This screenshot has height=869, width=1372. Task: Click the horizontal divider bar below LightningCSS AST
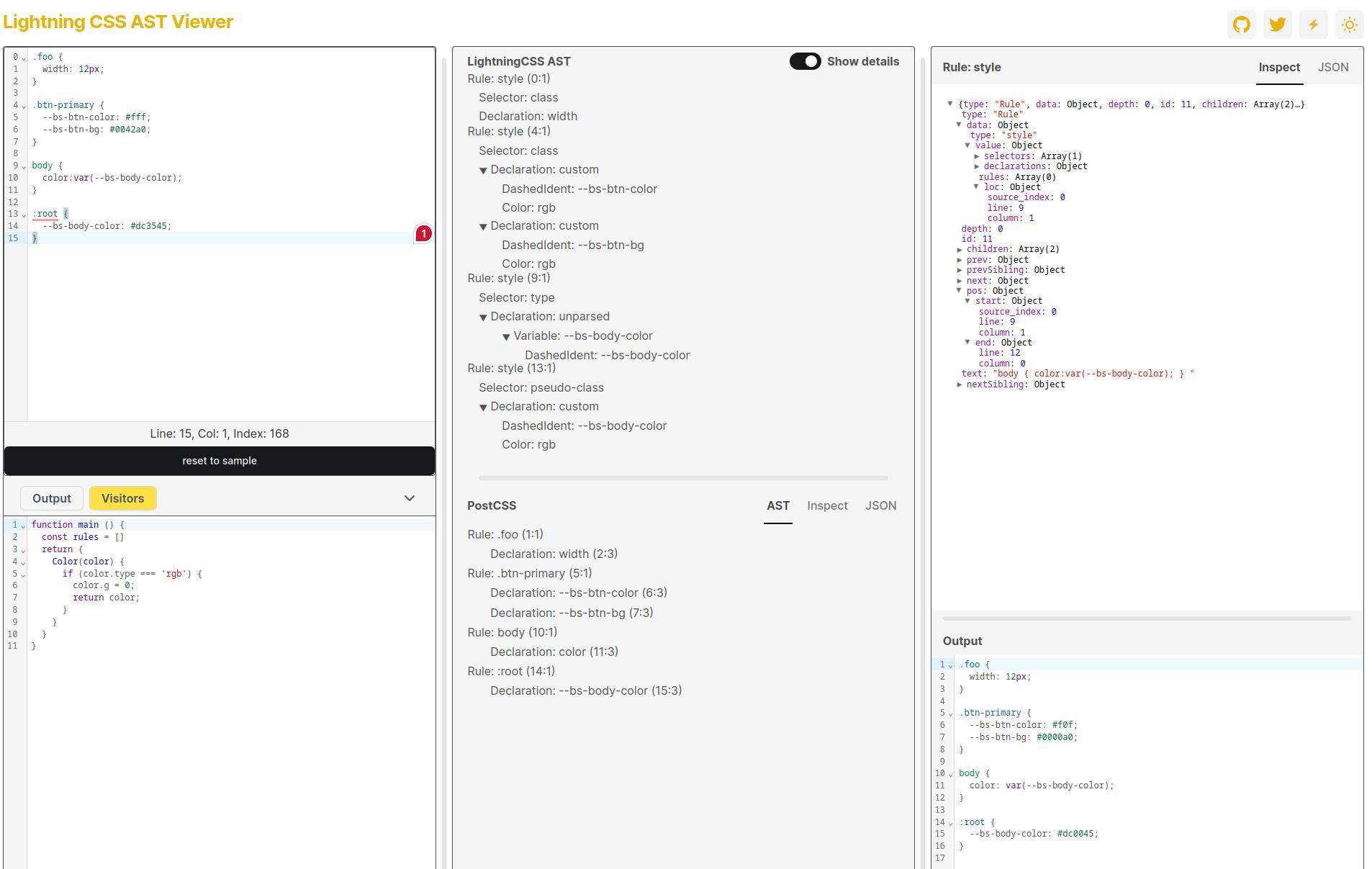pyautogui.click(x=683, y=477)
